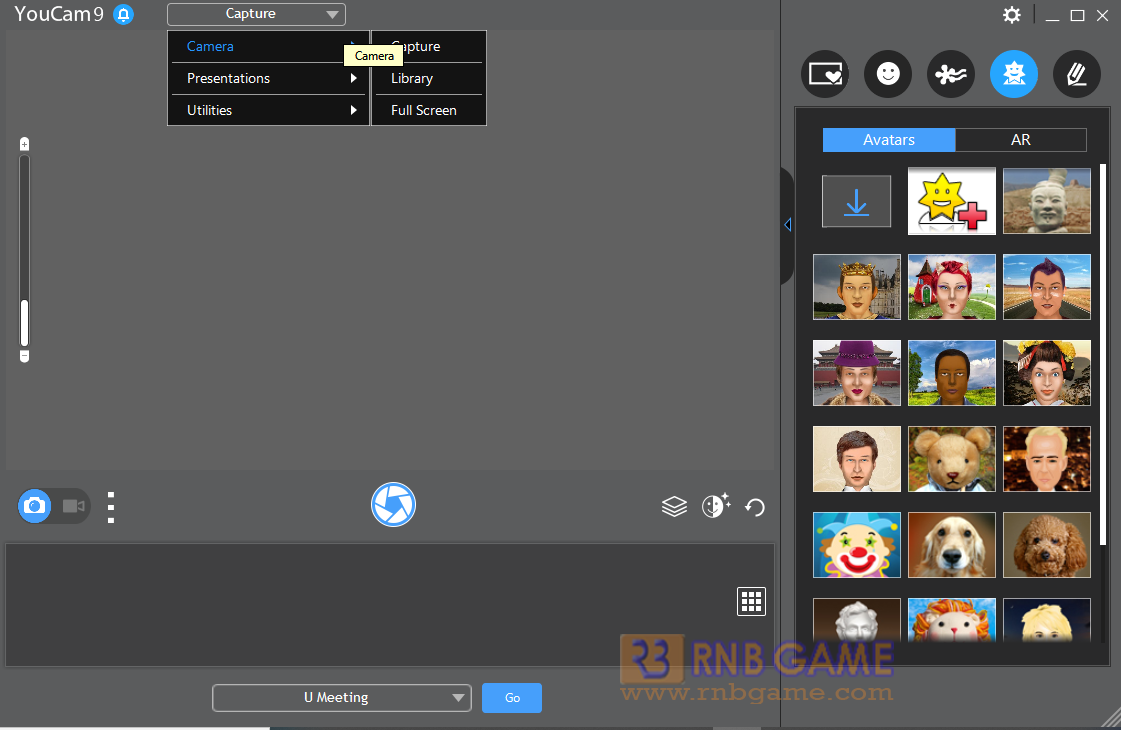Select the orange lion cartoon avatar
This screenshot has width=1121, height=730.
click(x=952, y=620)
